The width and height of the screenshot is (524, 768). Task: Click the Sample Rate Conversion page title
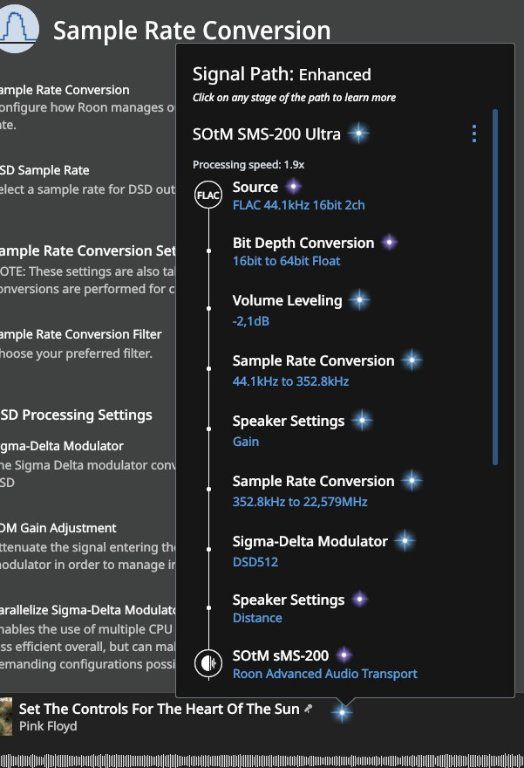click(x=192, y=30)
